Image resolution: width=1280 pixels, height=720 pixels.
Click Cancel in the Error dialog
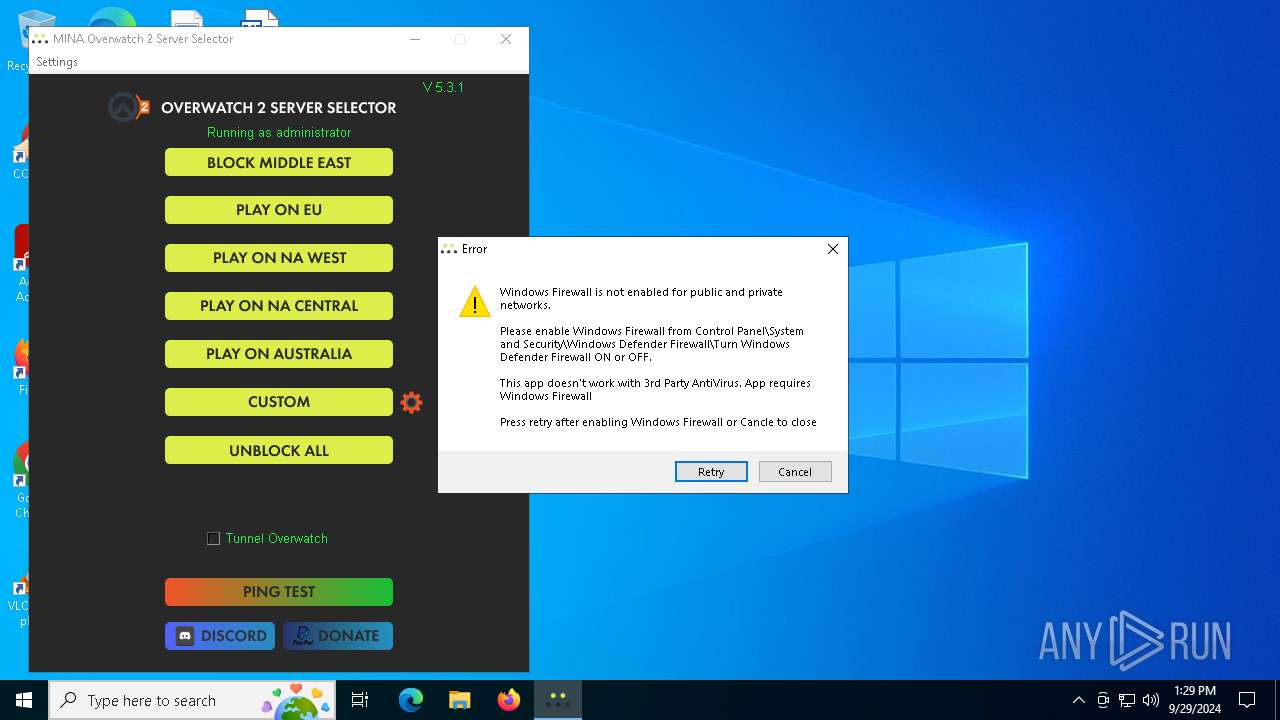(x=795, y=472)
